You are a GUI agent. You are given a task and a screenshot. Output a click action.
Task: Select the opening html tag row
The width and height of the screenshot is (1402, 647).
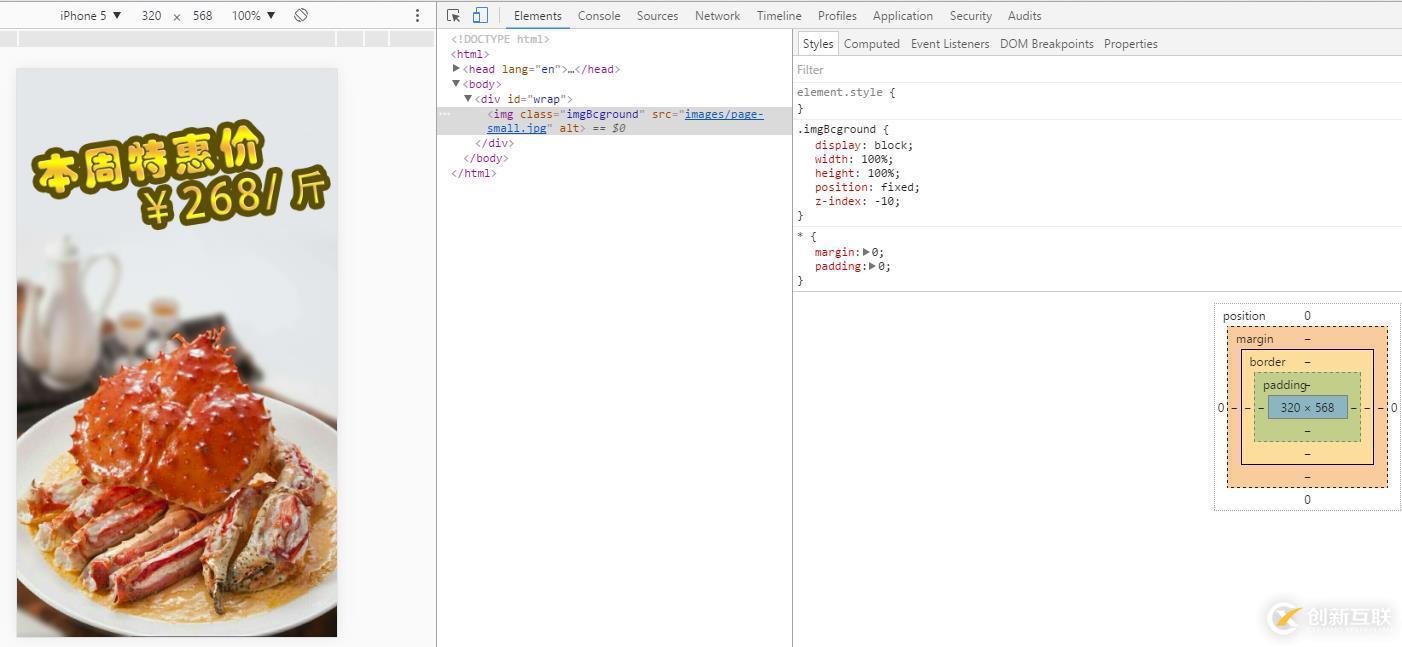(470, 54)
